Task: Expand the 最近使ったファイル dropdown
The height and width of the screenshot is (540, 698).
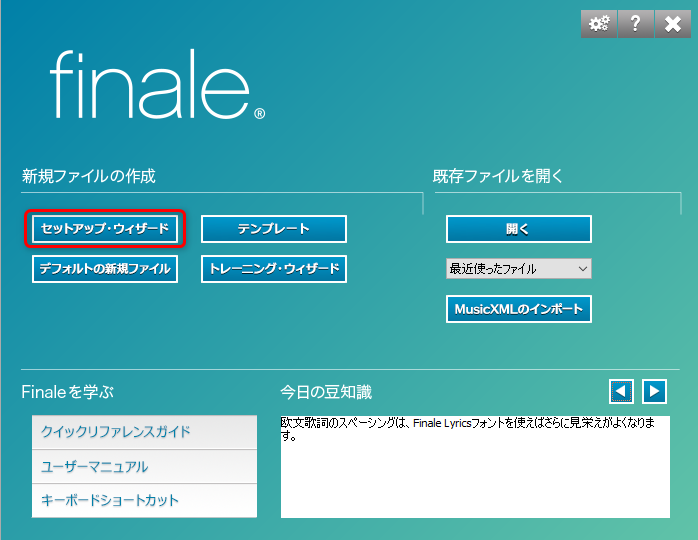Action: pyautogui.click(x=519, y=269)
